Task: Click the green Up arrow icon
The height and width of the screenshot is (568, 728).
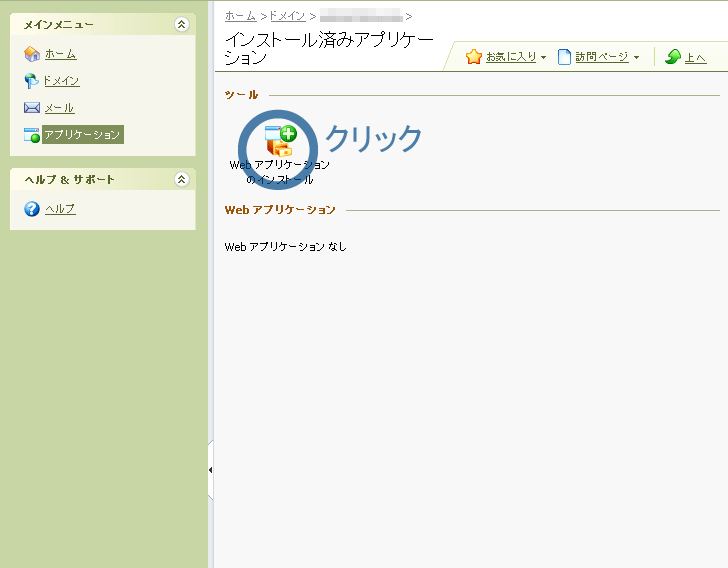Action: pos(673,57)
